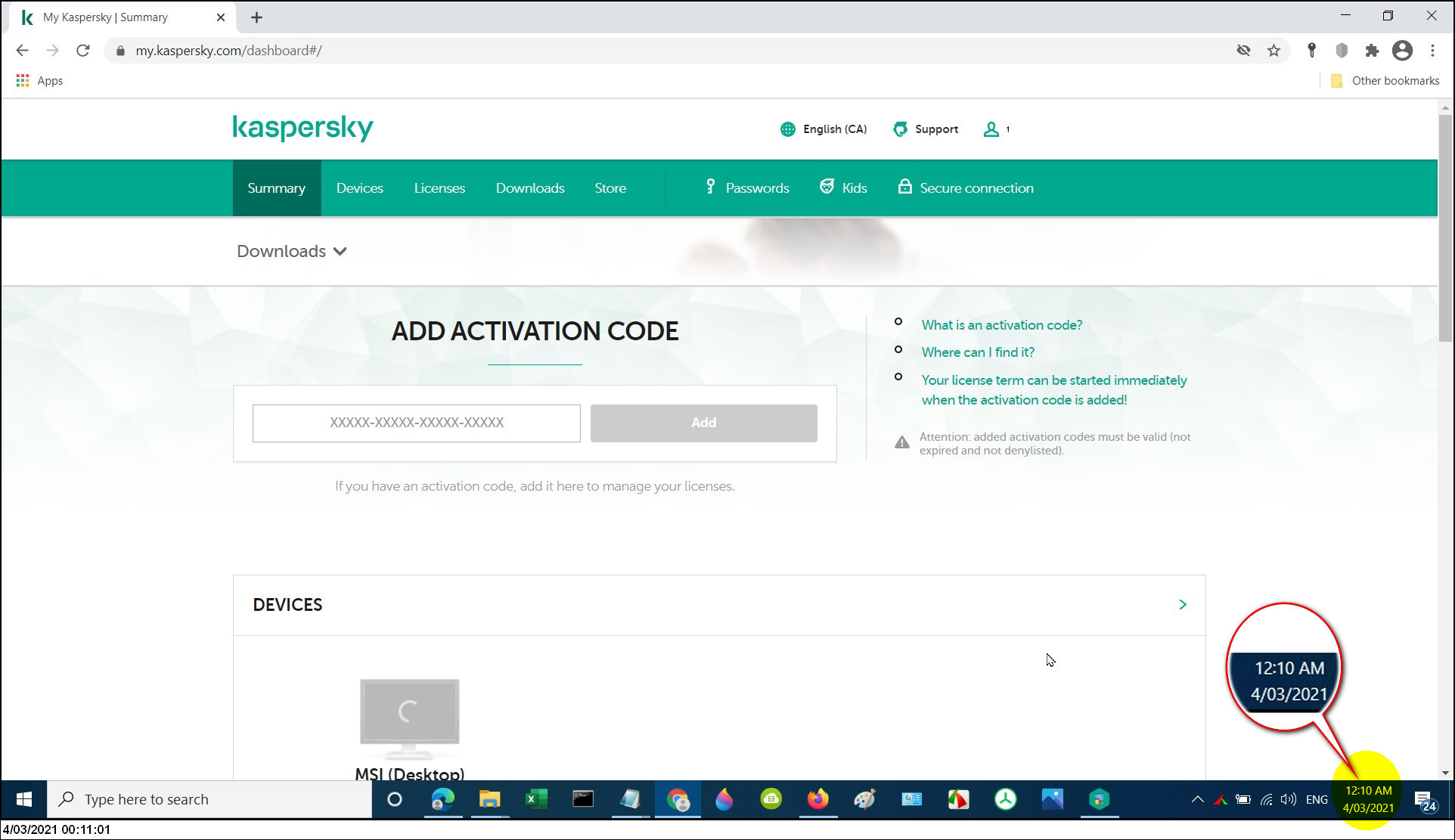This screenshot has height=840, width=1455.
Task: Click the activation code input field
Action: click(417, 423)
